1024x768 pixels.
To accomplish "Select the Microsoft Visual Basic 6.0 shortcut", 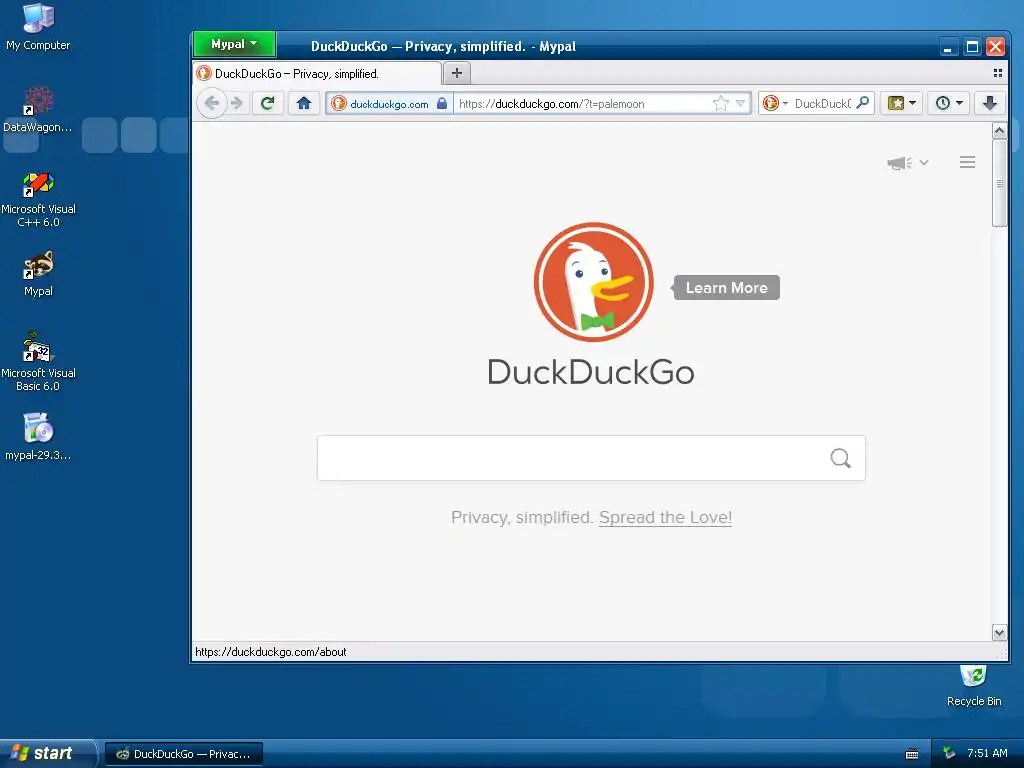I will (38, 361).
